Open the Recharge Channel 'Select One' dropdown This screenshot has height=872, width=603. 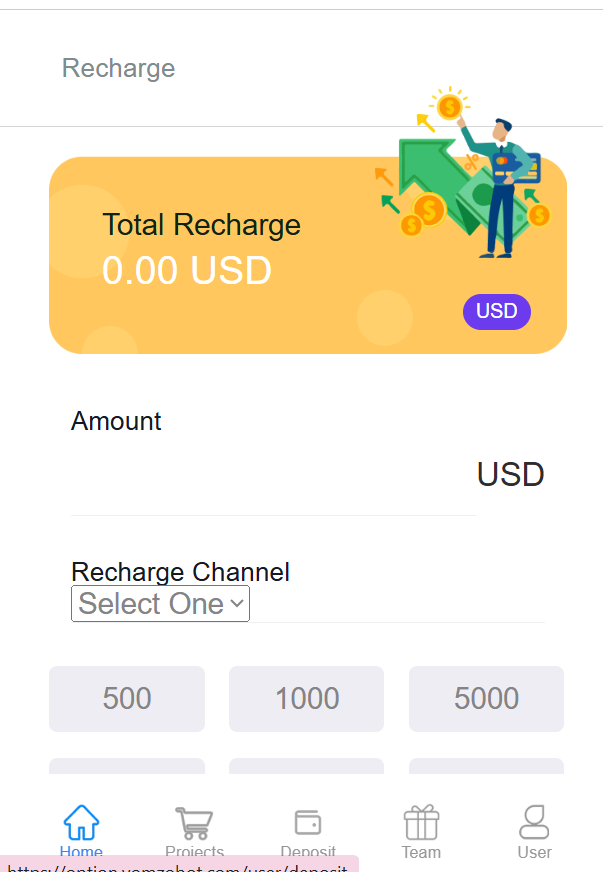point(160,604)
